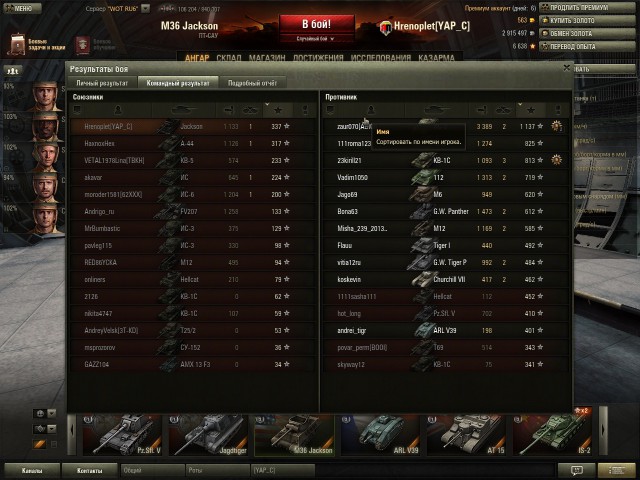Open the server WOT RU6 dropdown arrow
The image size is (640, 480).
pos(145,9)
